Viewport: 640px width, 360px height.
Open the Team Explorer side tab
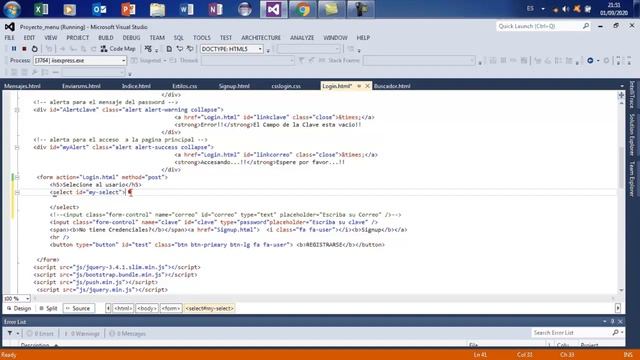(632, 179)
